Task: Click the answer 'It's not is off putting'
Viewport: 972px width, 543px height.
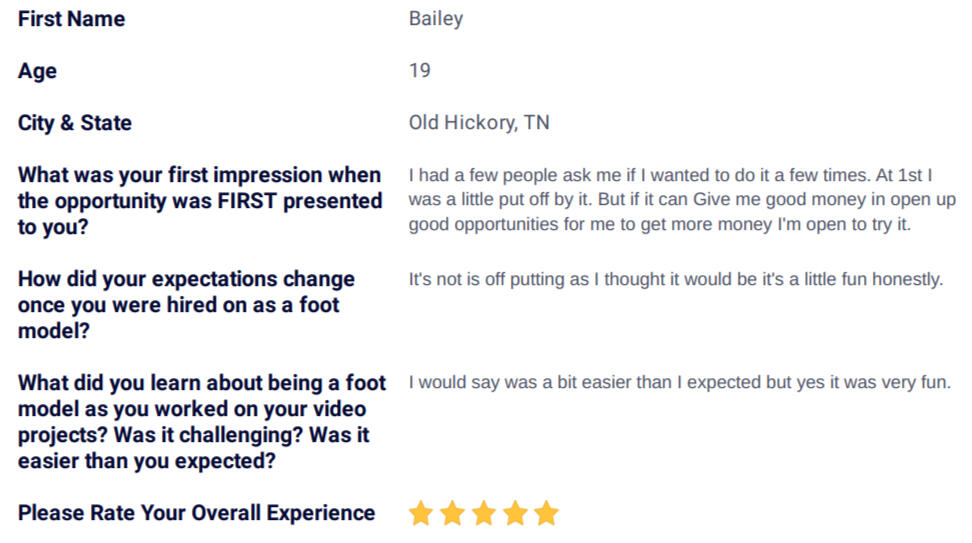Action: [x=676, y=280]
